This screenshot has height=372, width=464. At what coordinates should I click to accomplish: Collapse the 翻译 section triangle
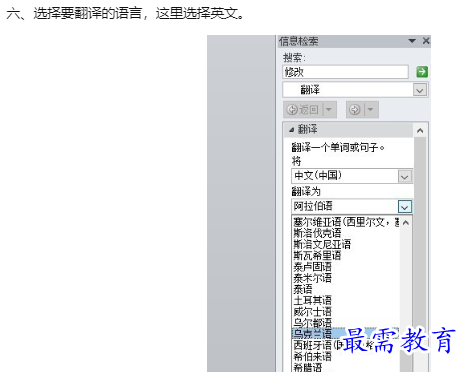(292, 130)
